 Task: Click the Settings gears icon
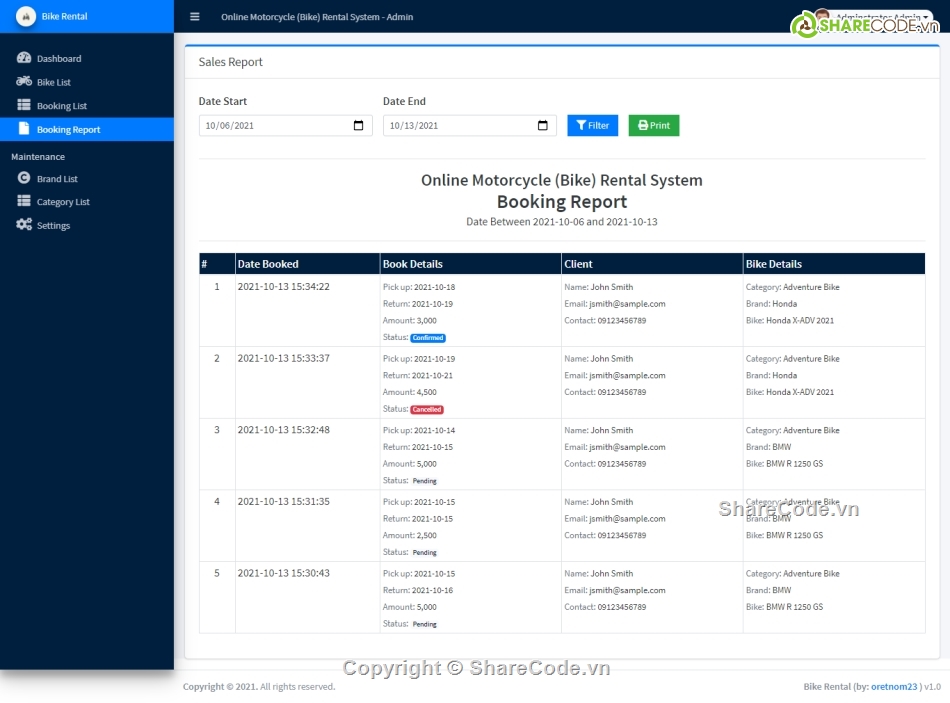(x=24, y=225)
